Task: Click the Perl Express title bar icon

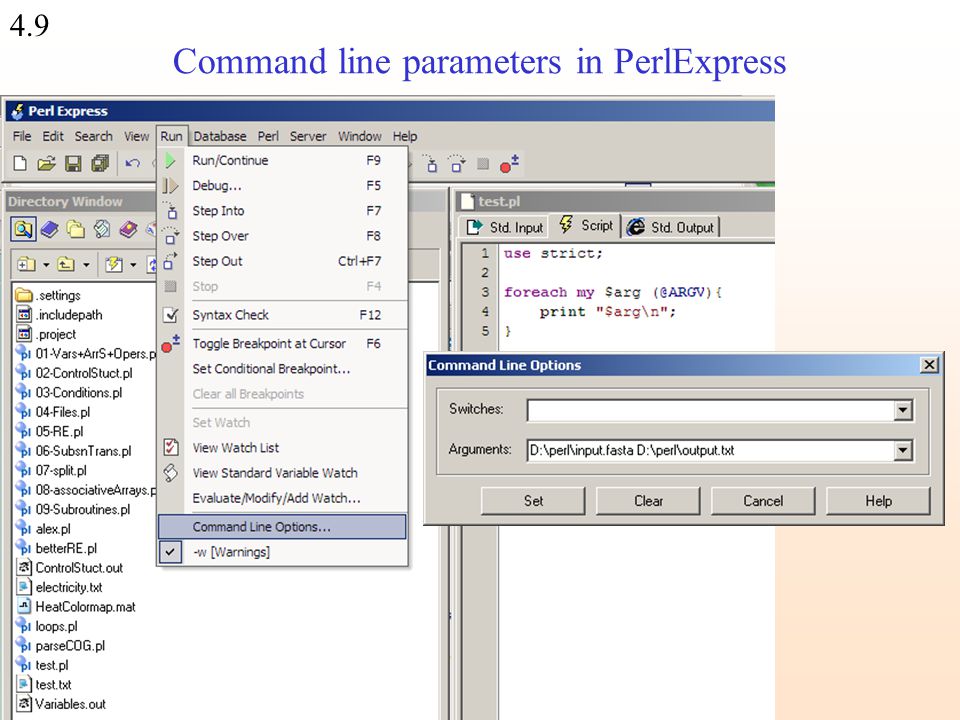Action: point(18,111)
